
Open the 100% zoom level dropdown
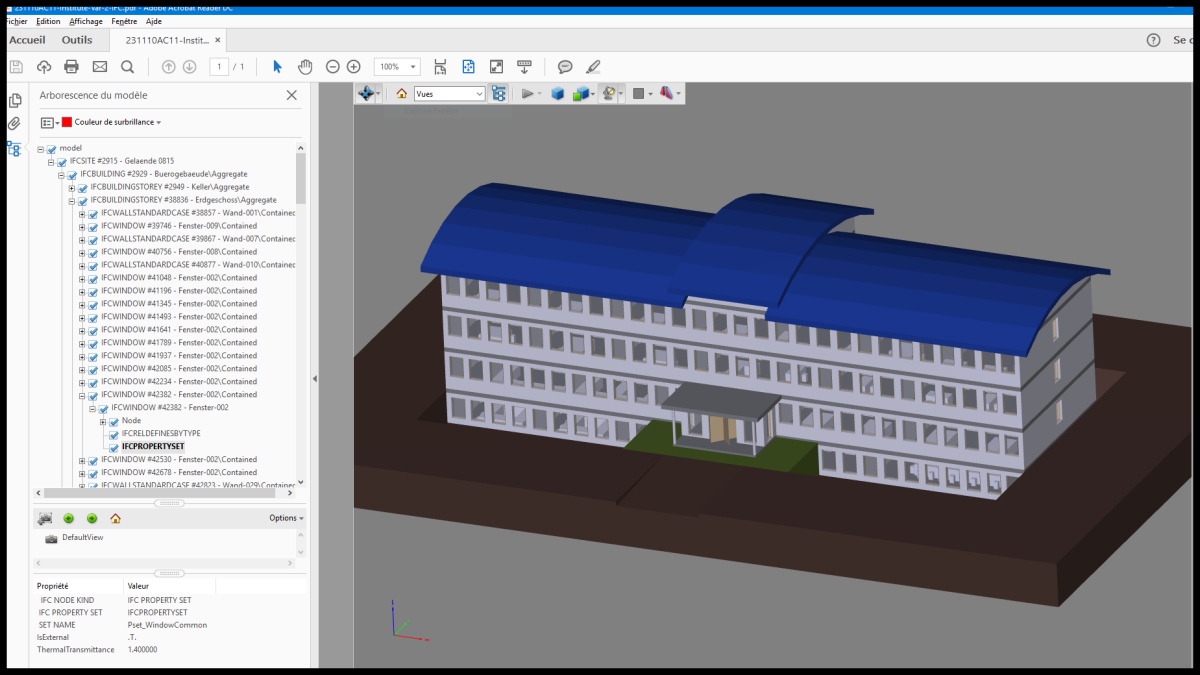(x=412, y=67)
